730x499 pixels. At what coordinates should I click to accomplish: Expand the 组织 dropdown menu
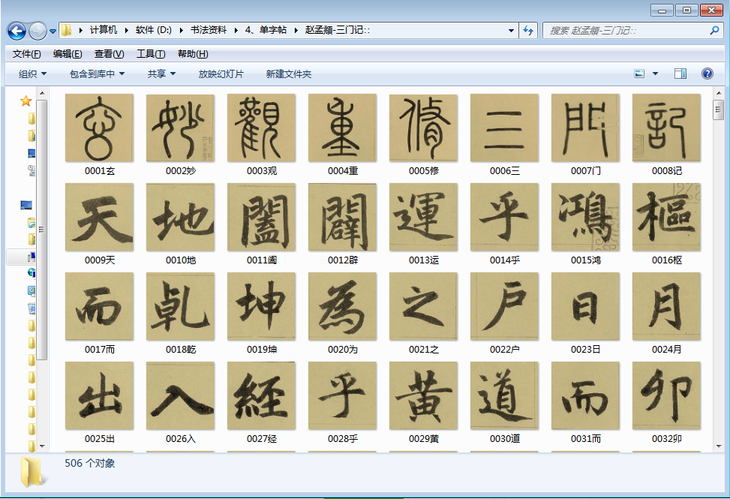tap(33, 74)
